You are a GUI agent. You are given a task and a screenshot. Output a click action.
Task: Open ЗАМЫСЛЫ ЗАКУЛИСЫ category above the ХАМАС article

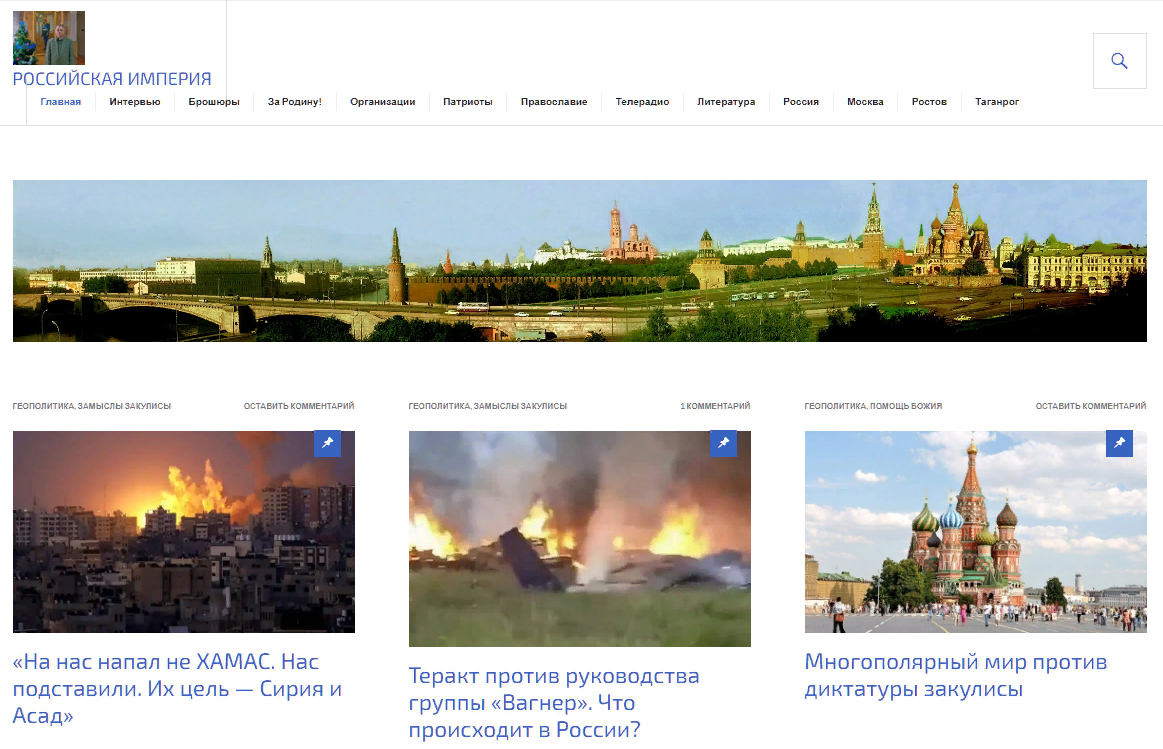(x=125, y=406)
